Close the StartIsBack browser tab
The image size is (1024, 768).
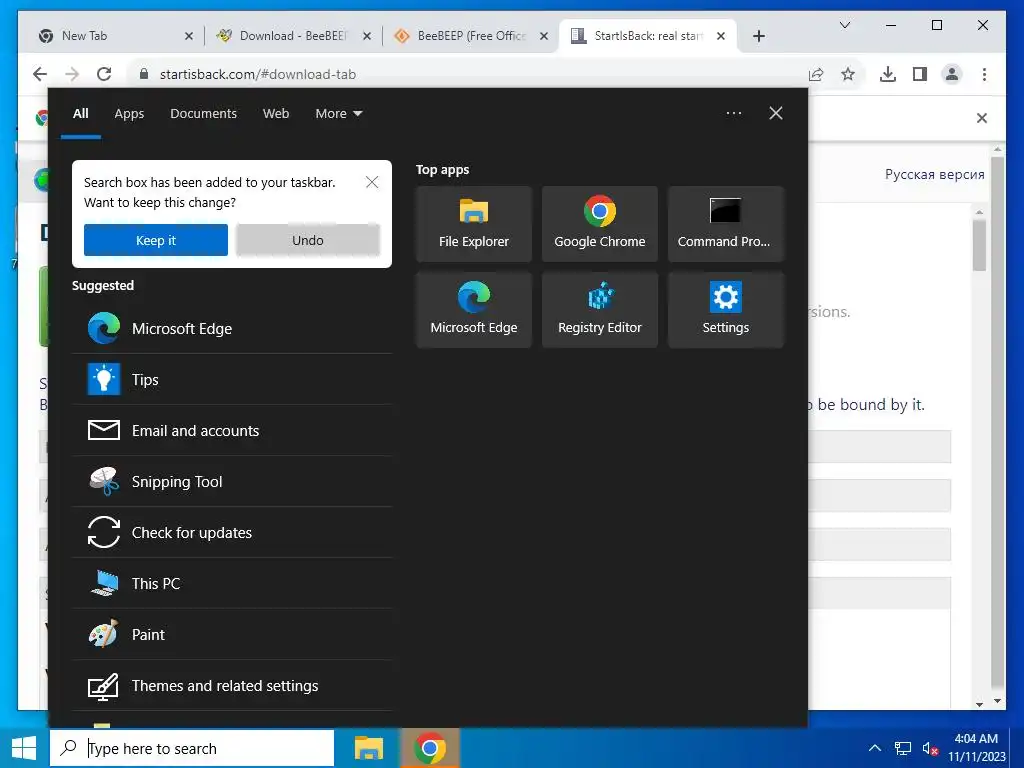pos(721,36)
